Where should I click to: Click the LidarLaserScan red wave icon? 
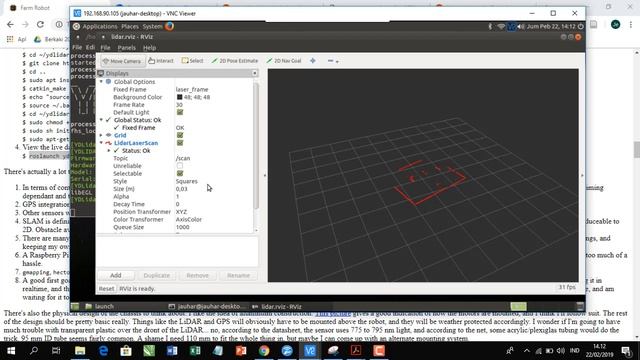(109, 143)
